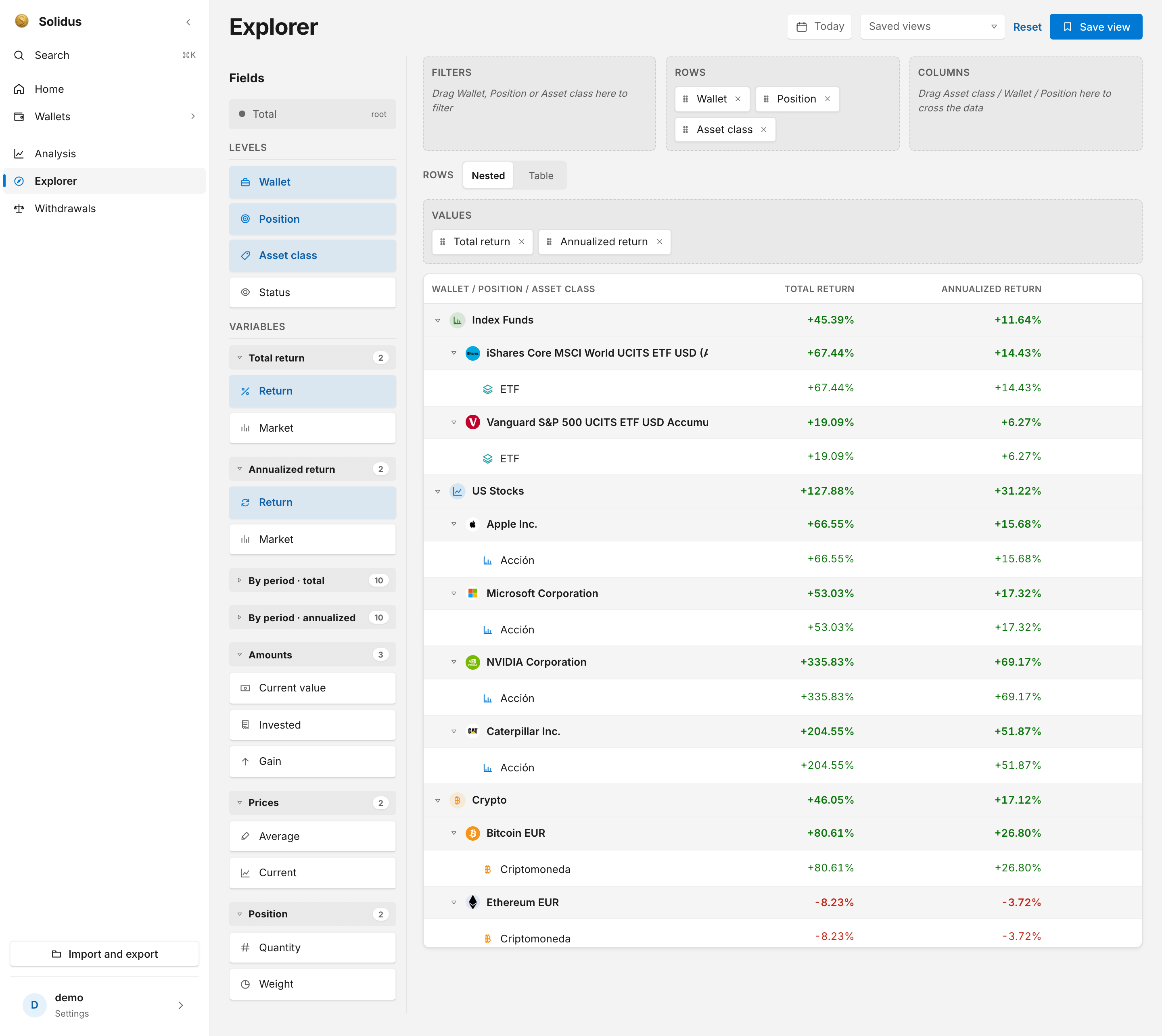Click the US Stocks wallet icon
The height and width of the screenshot is (1036, 1162).
point(457,491)
